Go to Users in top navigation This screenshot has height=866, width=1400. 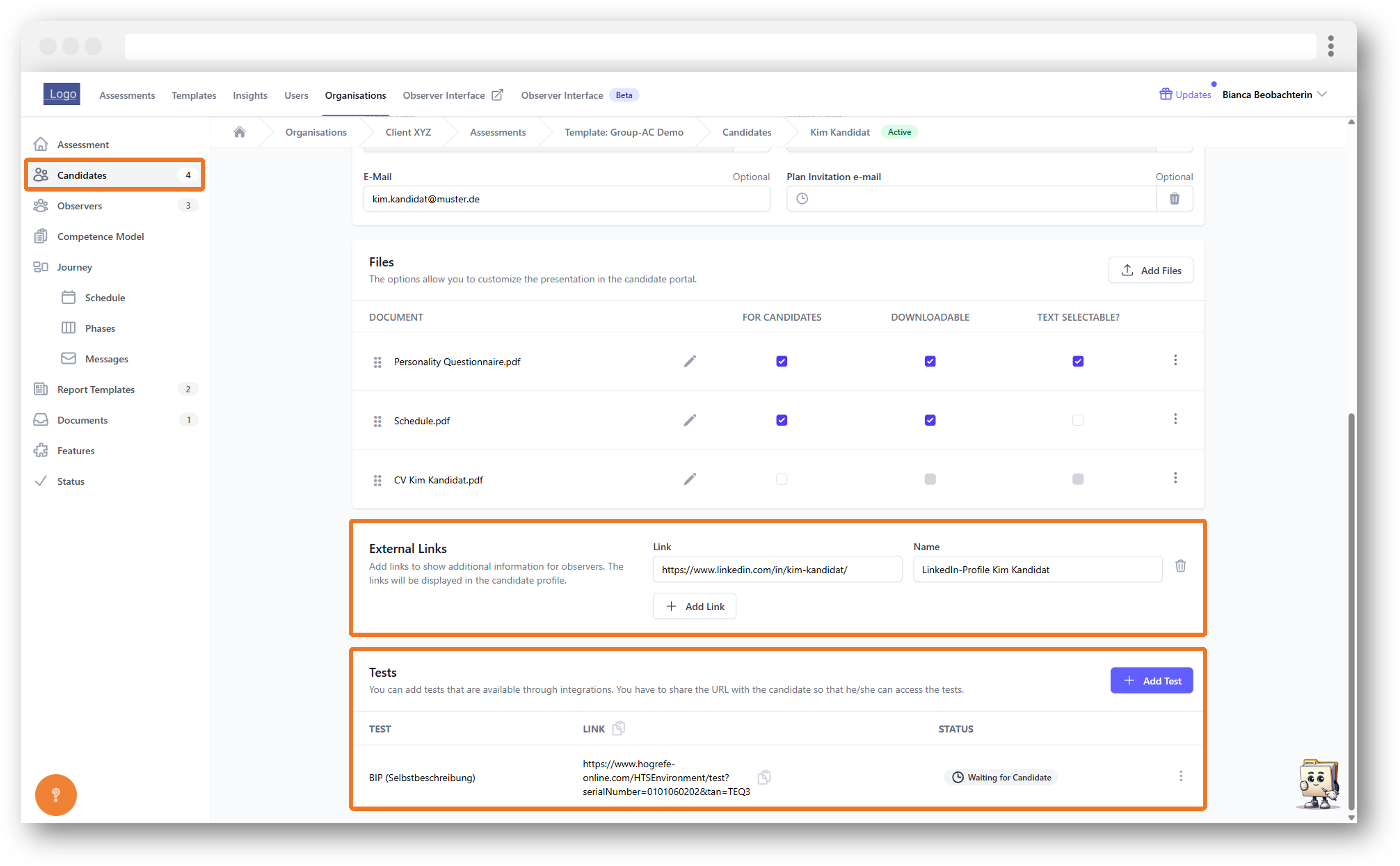[296, 95]
